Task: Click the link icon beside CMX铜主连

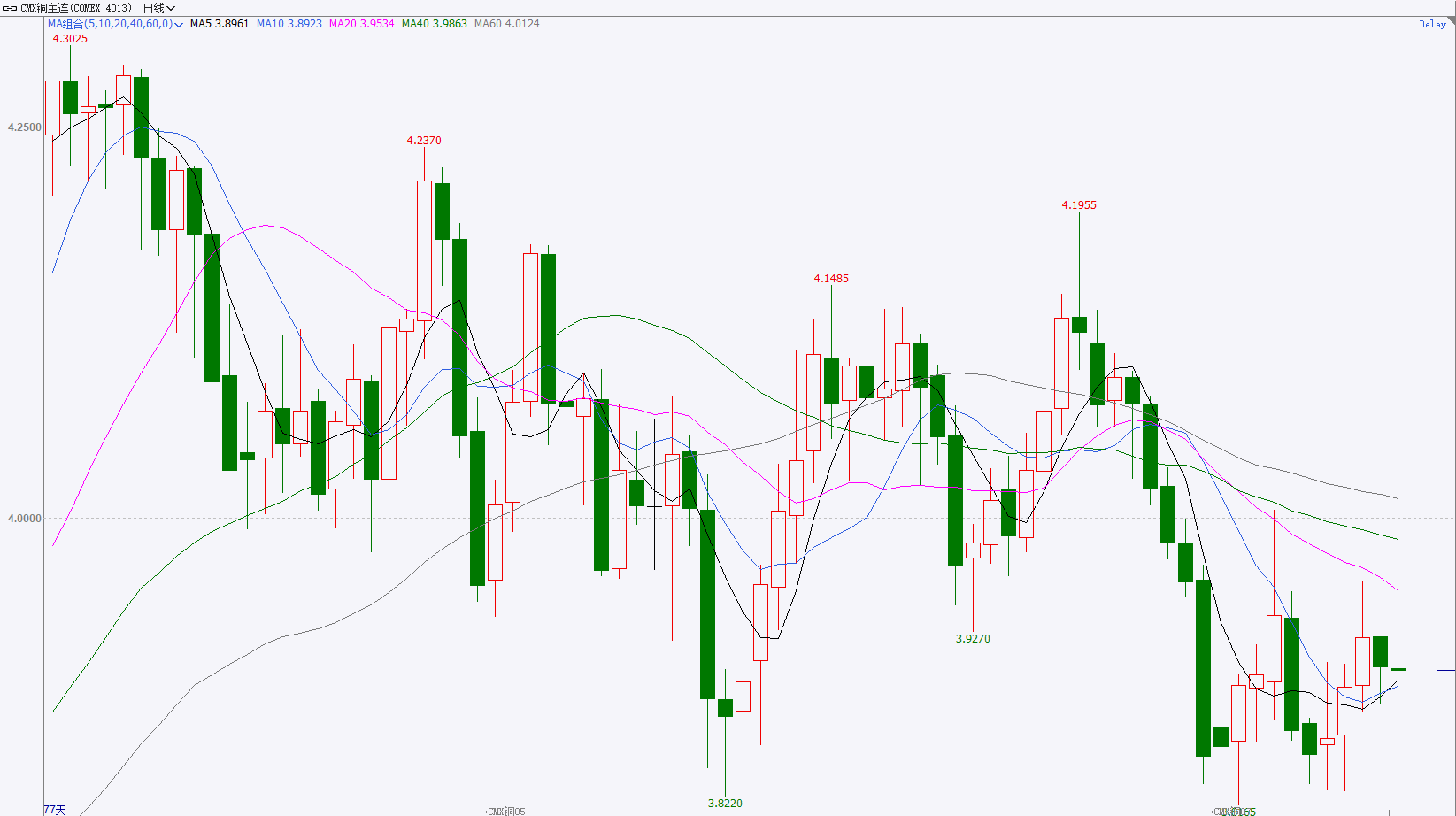Action: (x=10, y=8)
